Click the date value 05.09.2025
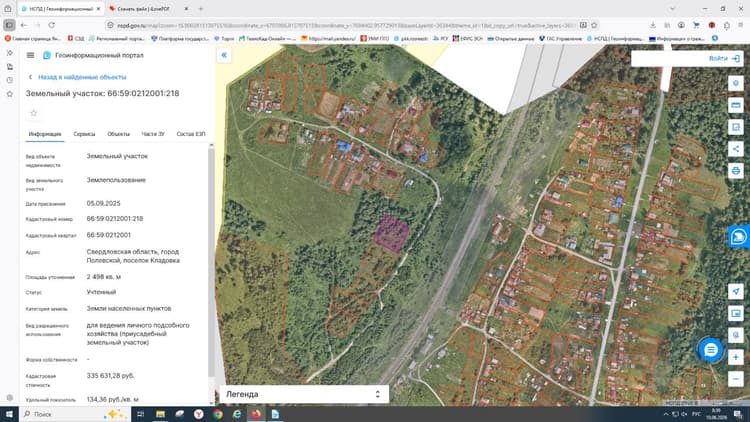The width and height of the screenshot is (750, 422). click(103, 203)
